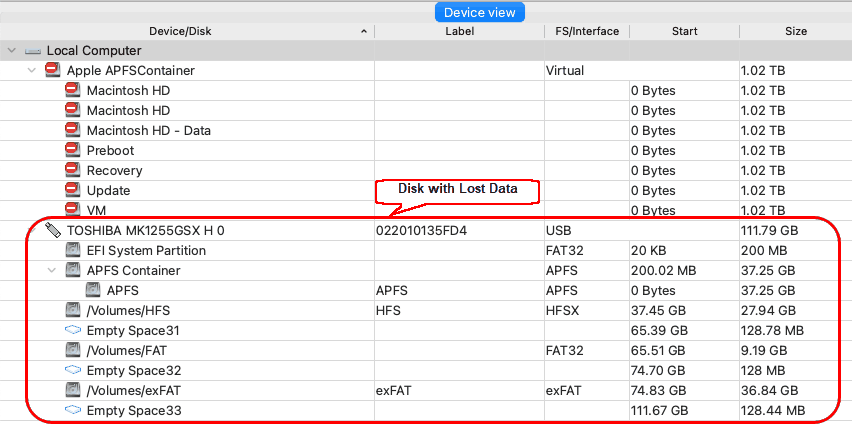852x424 pixels.
Task: Select the Recovery volume row
Action: (426, 171)
